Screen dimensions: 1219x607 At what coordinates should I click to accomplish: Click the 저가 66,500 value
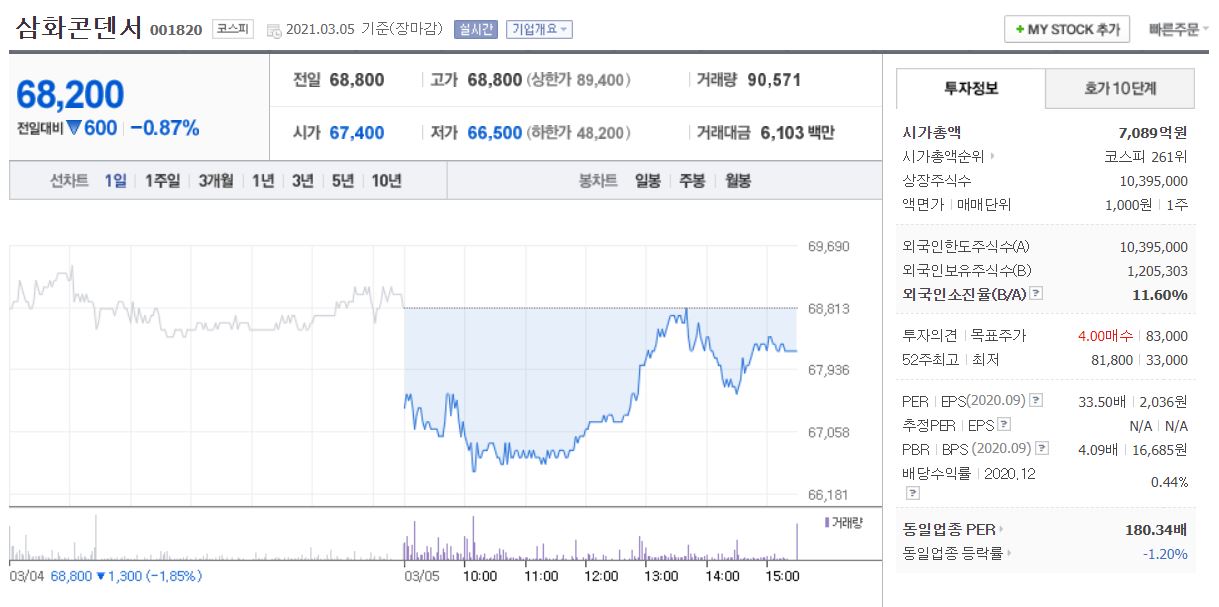(x=495, y=133)
